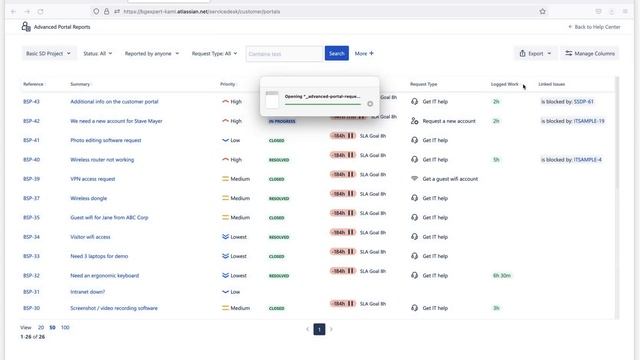Open Photo editing software request

pos(106,140)
